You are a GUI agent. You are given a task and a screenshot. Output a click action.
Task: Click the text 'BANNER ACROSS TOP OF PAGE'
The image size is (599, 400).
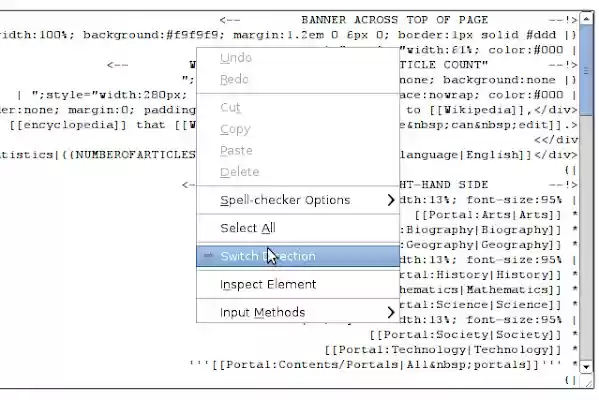(395, 20)
